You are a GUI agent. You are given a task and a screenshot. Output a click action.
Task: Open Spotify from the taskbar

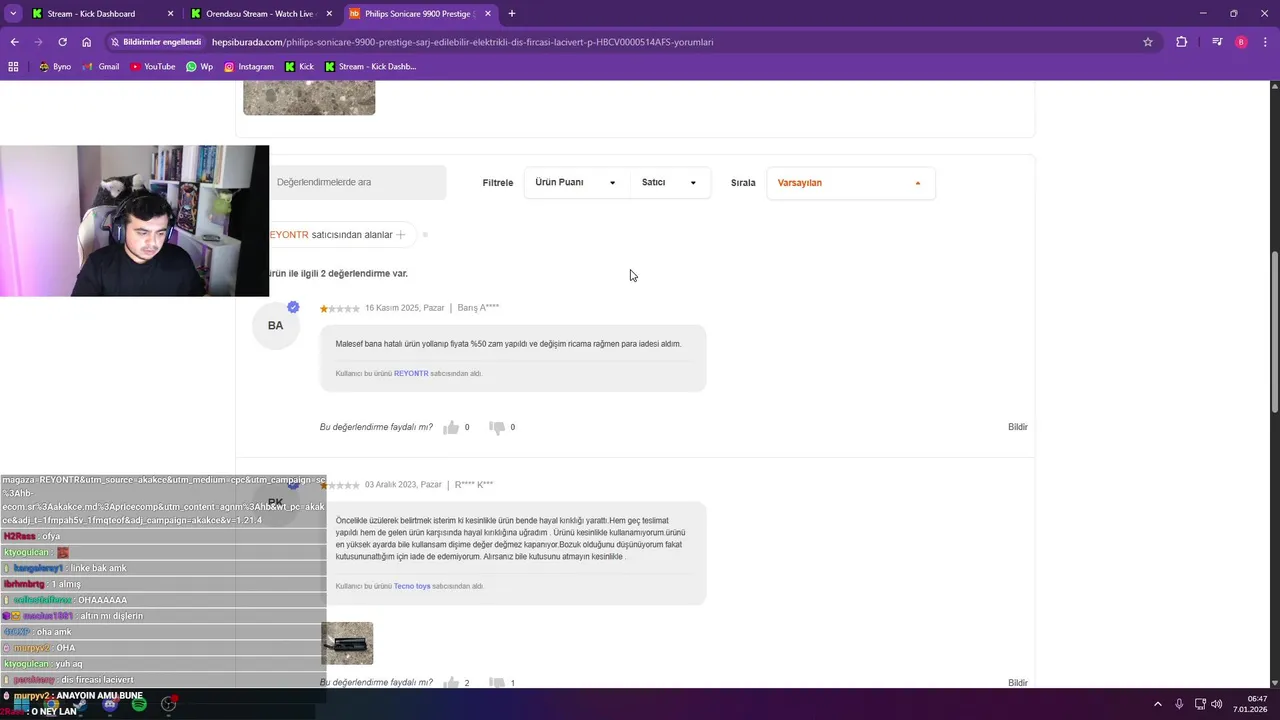[x=139, y=704]
